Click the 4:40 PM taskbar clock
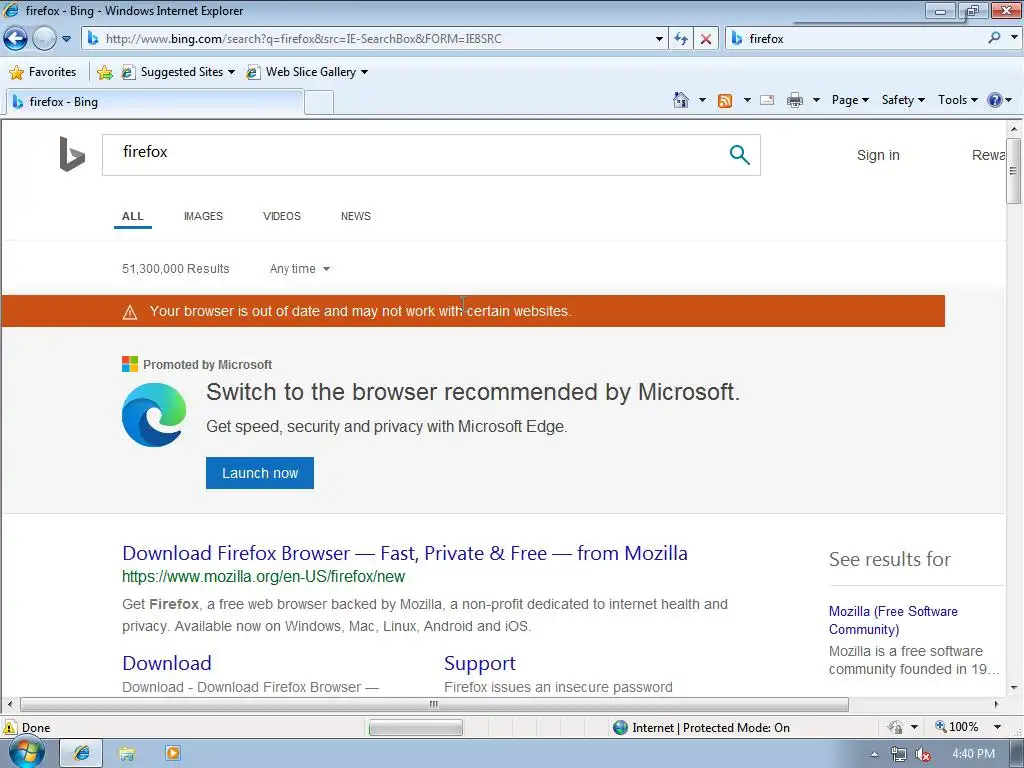1024x768 pixels. pyautogui.click(x=973, y=754)
